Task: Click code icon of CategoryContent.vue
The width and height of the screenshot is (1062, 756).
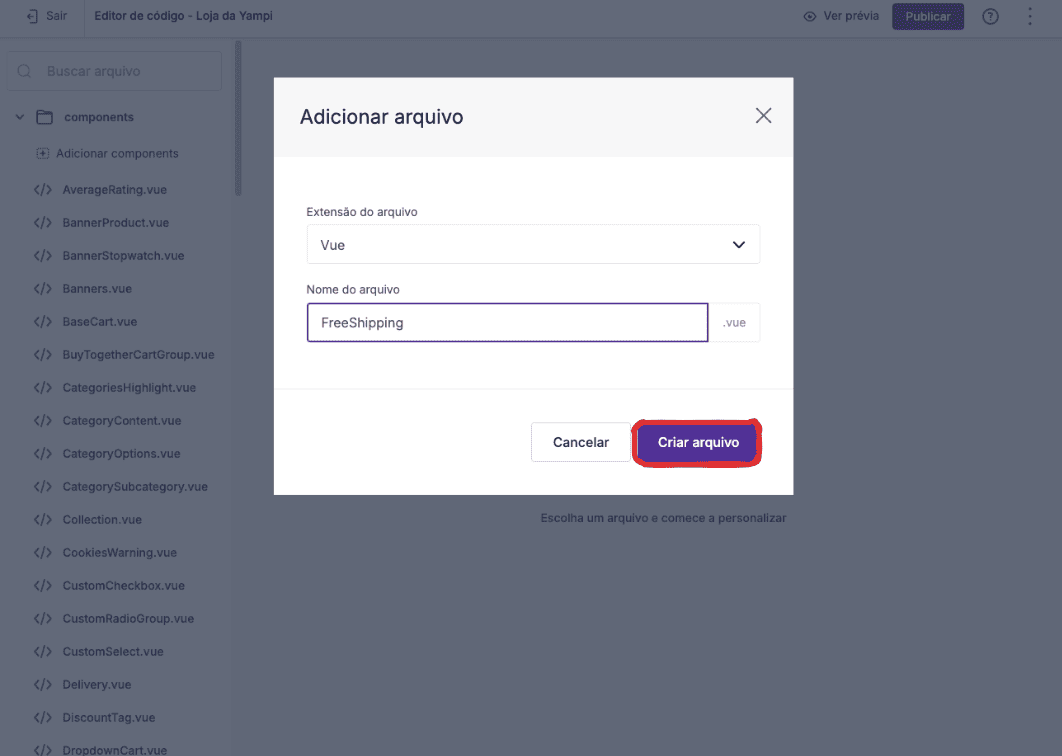Action: [43, 421]
